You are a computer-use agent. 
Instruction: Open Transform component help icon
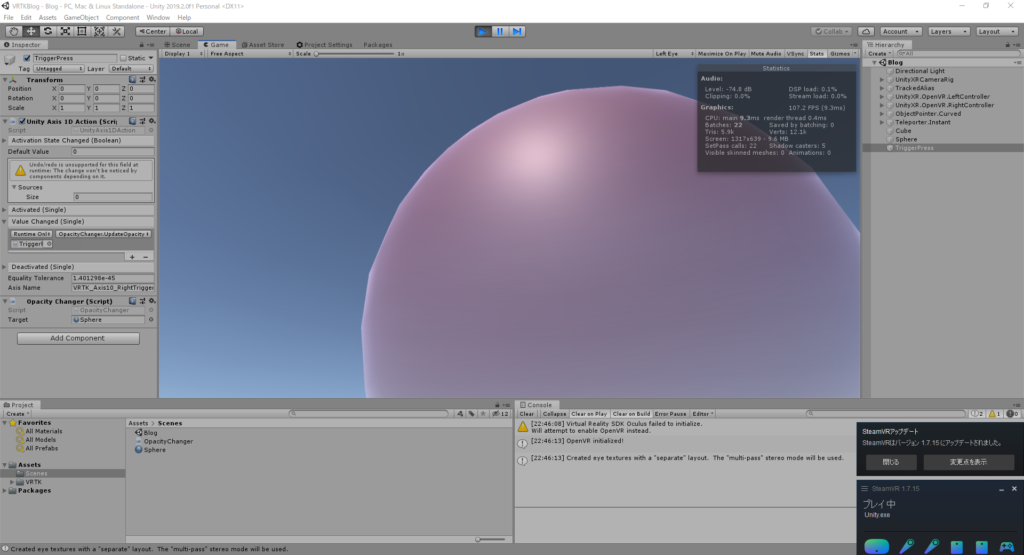[x=133, y=80]
